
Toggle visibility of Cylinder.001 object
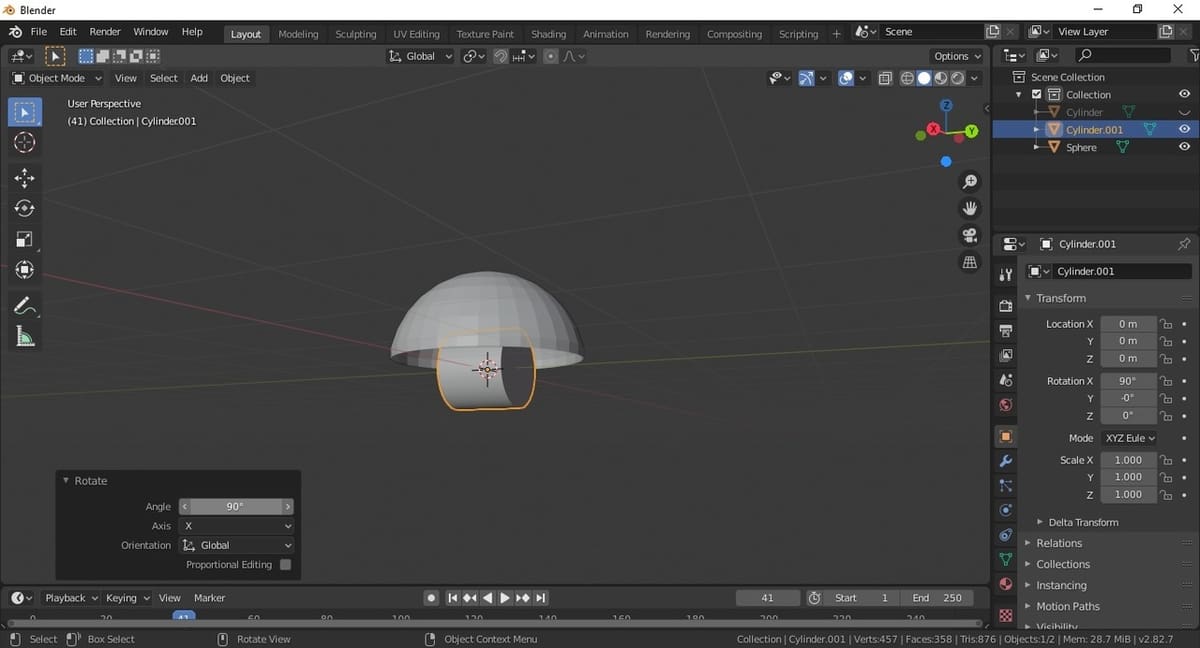coord(1184,129)
